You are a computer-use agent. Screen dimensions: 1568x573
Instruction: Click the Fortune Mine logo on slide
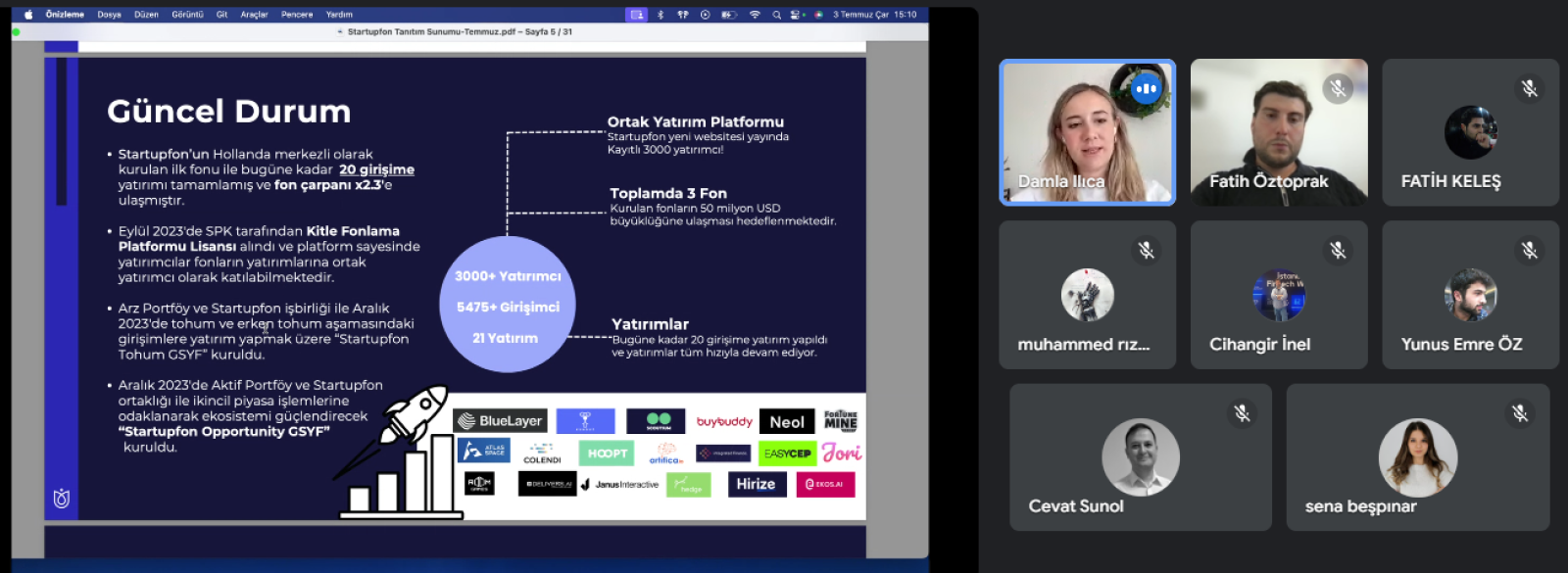coord(841,421)
